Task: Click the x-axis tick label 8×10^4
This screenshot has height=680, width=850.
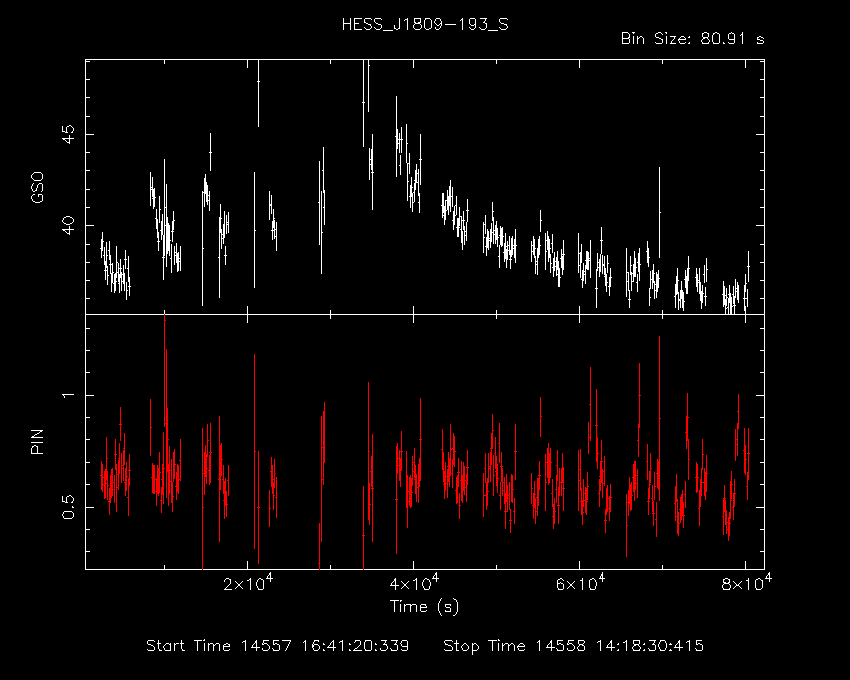Action: [746, 583]
